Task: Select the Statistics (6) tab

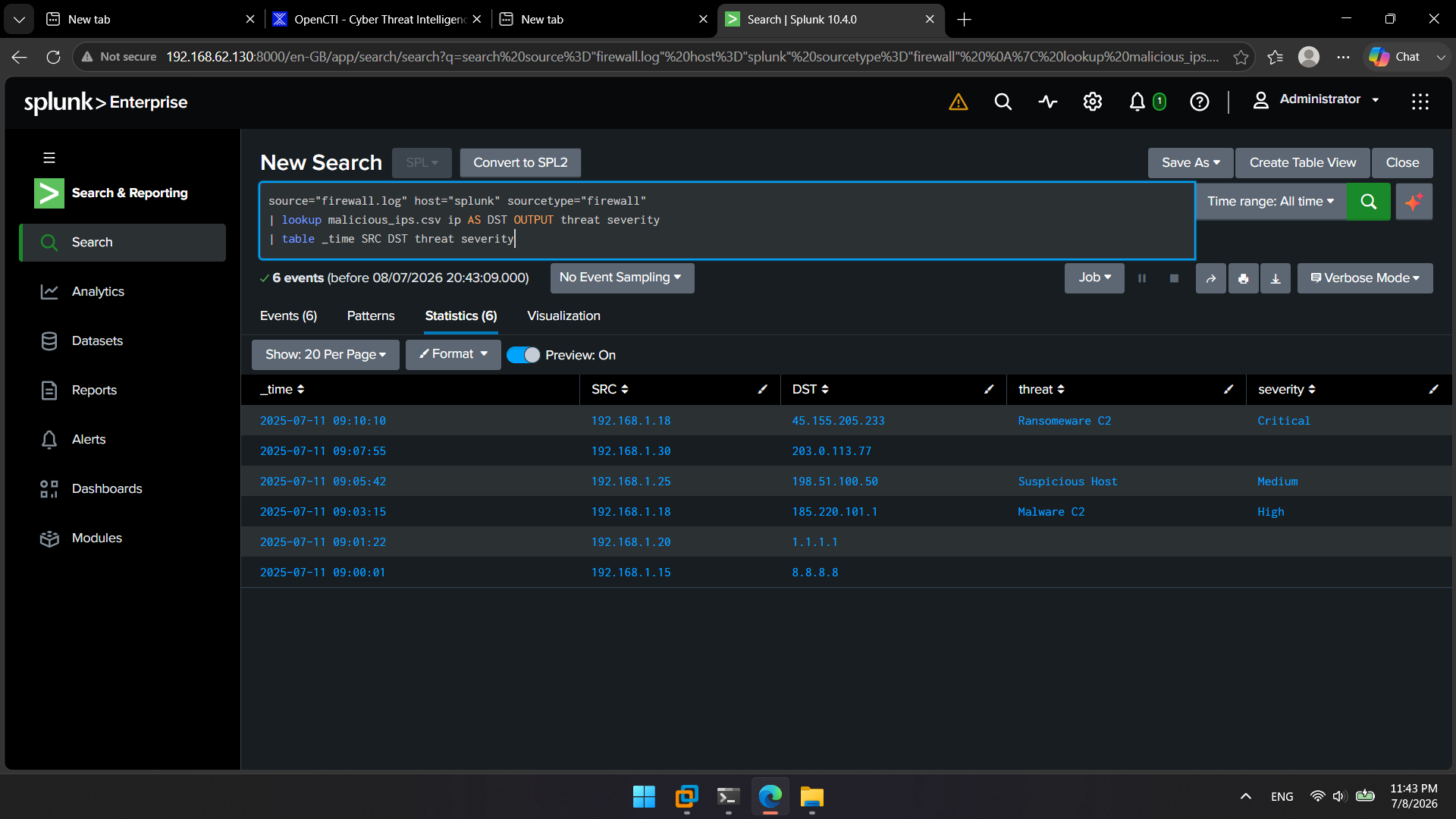Action: tap(461, 315)
